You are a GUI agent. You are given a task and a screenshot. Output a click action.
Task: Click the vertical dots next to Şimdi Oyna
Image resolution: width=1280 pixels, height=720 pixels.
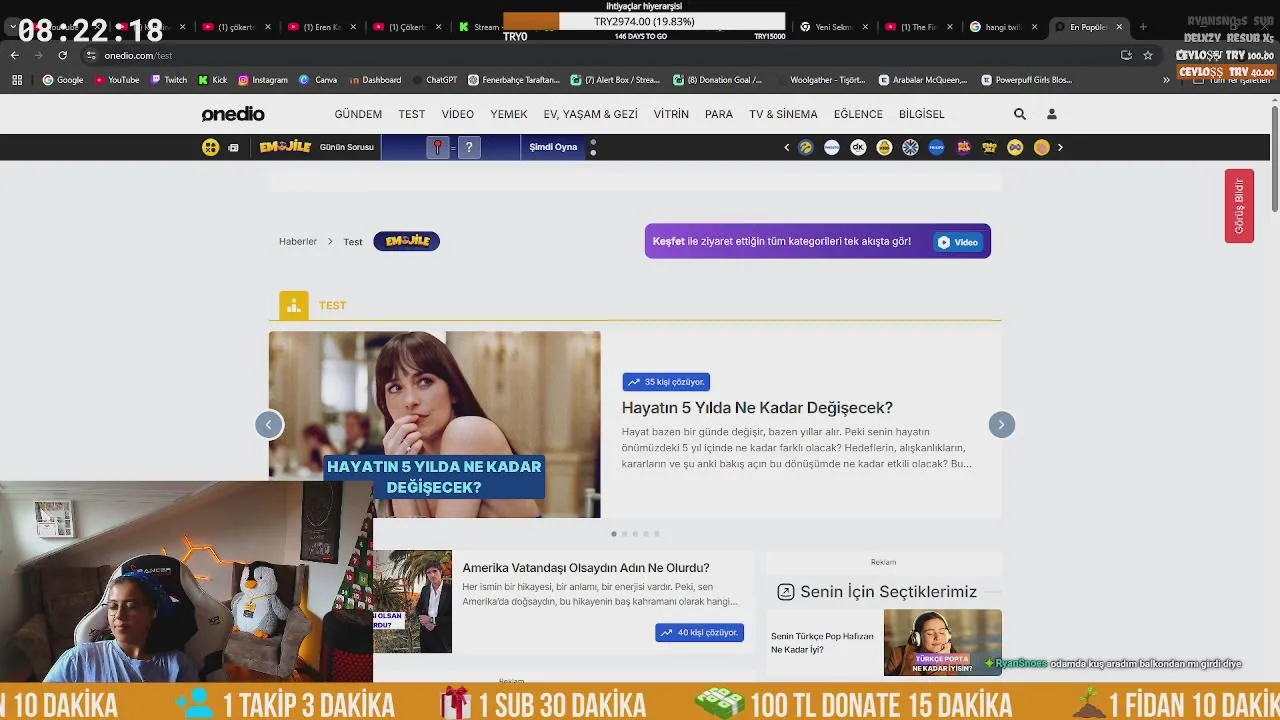coord(593,147)
